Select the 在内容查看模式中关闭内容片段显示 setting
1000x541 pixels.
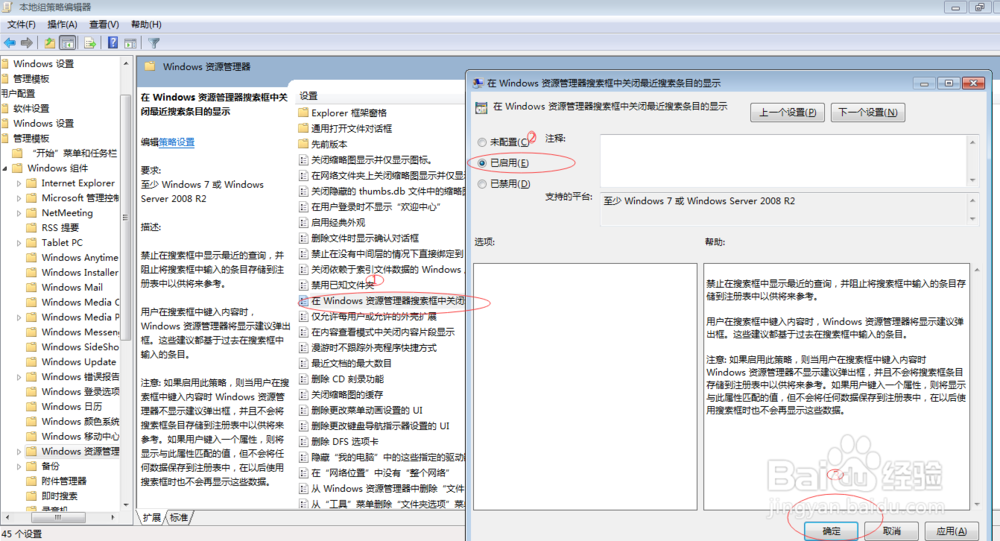[x=381, y=332]
